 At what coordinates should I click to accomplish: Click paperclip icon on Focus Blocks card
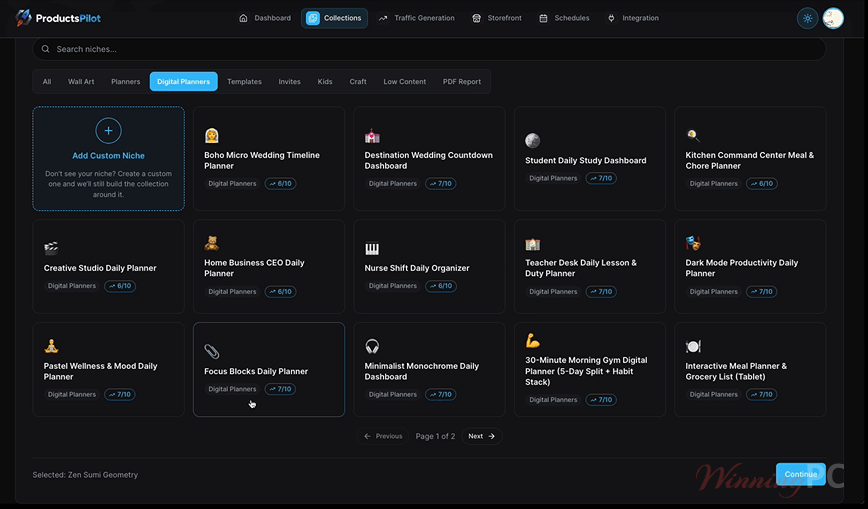(x=211, y=351)
